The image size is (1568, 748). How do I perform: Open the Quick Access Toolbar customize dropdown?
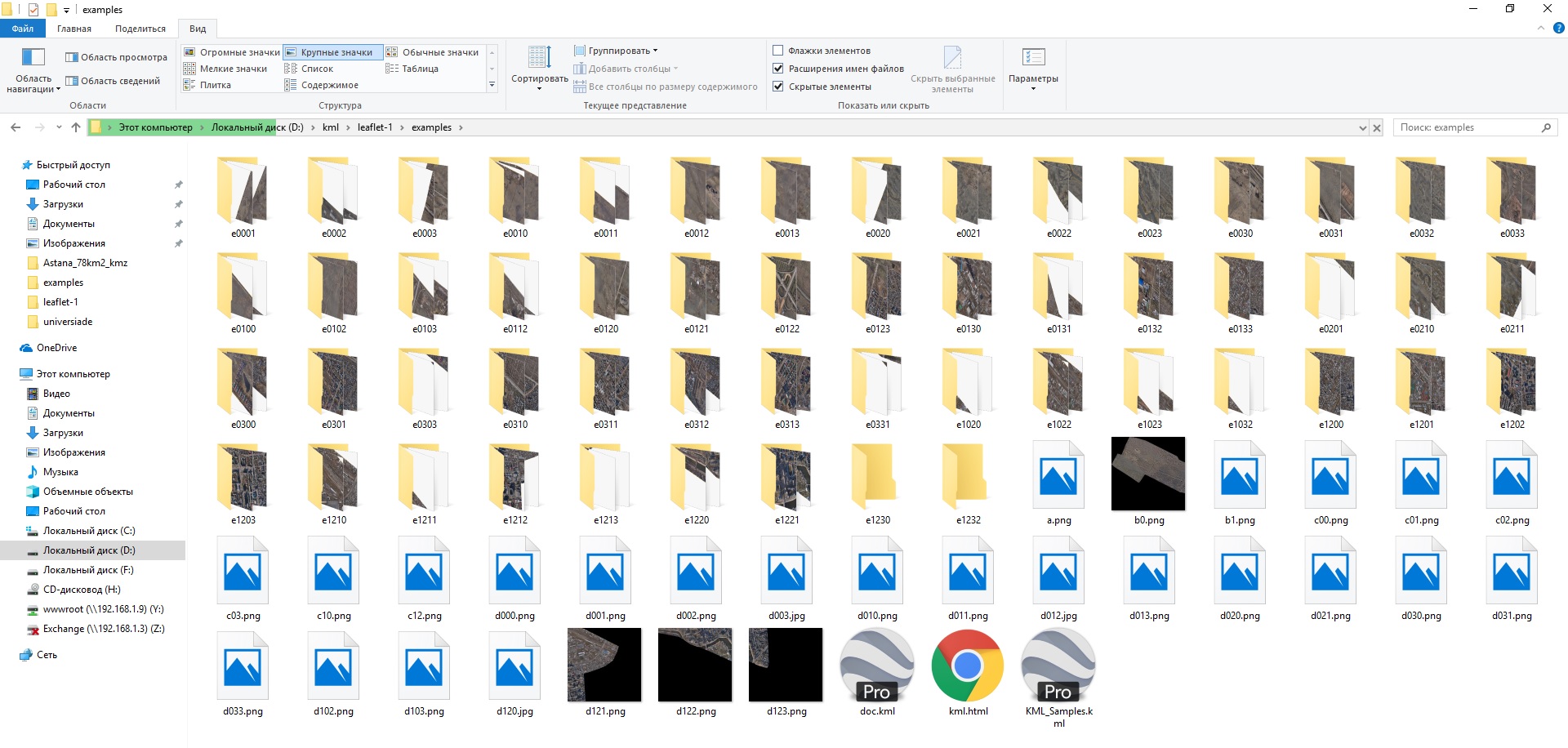pos(66,10)
